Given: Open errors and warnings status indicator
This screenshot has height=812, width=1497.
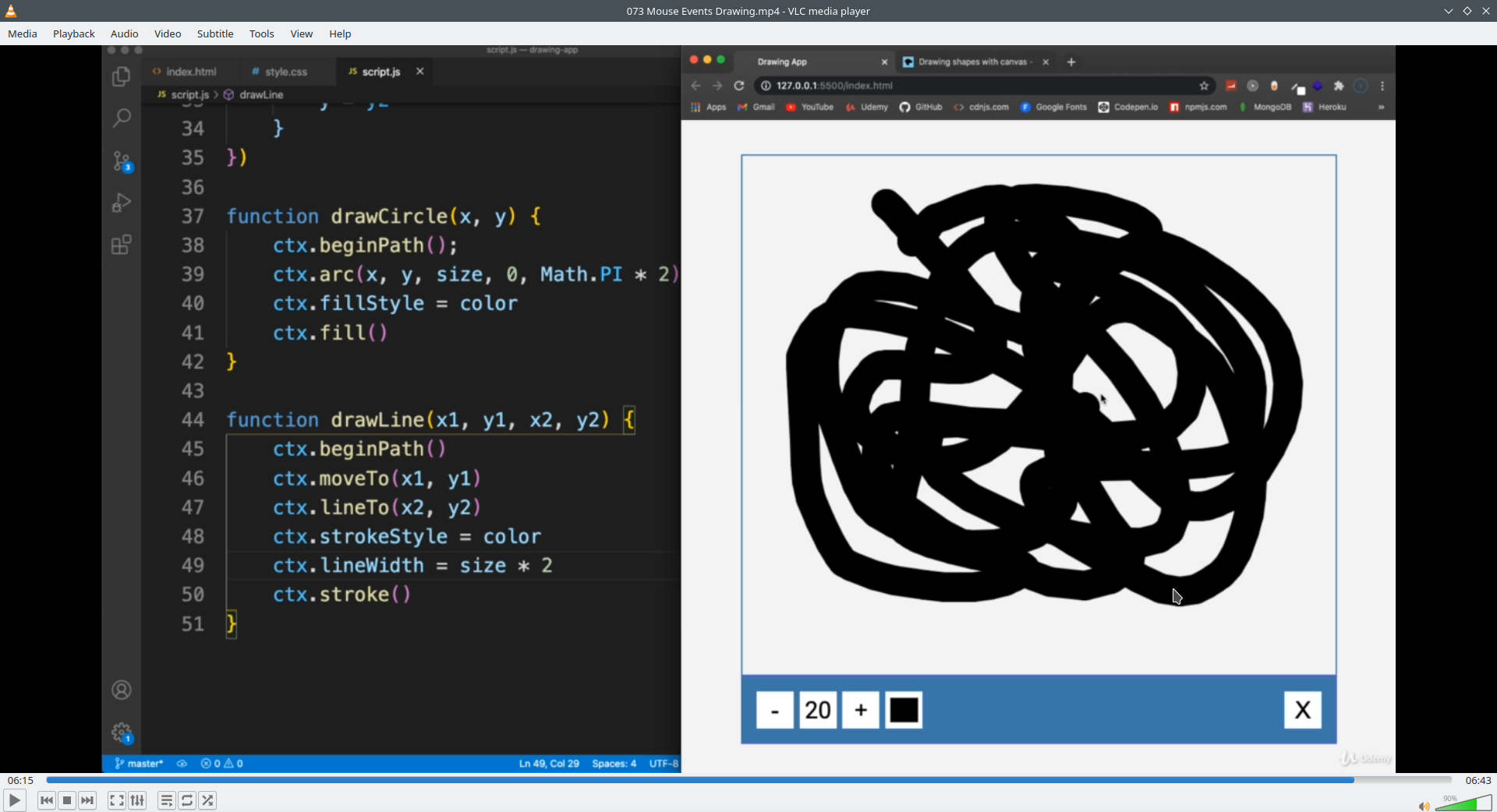Looking at the screenshot, I should (221, 764).
